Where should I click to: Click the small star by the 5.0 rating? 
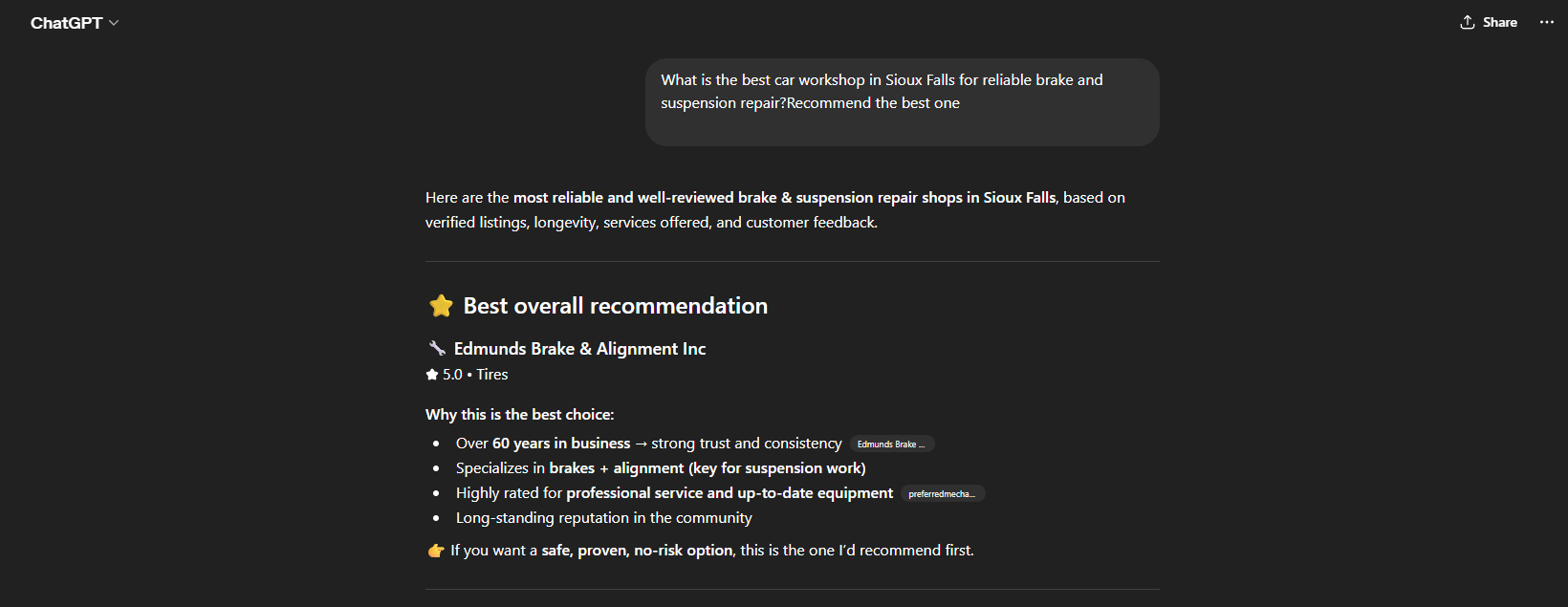(x=432, y=375)
